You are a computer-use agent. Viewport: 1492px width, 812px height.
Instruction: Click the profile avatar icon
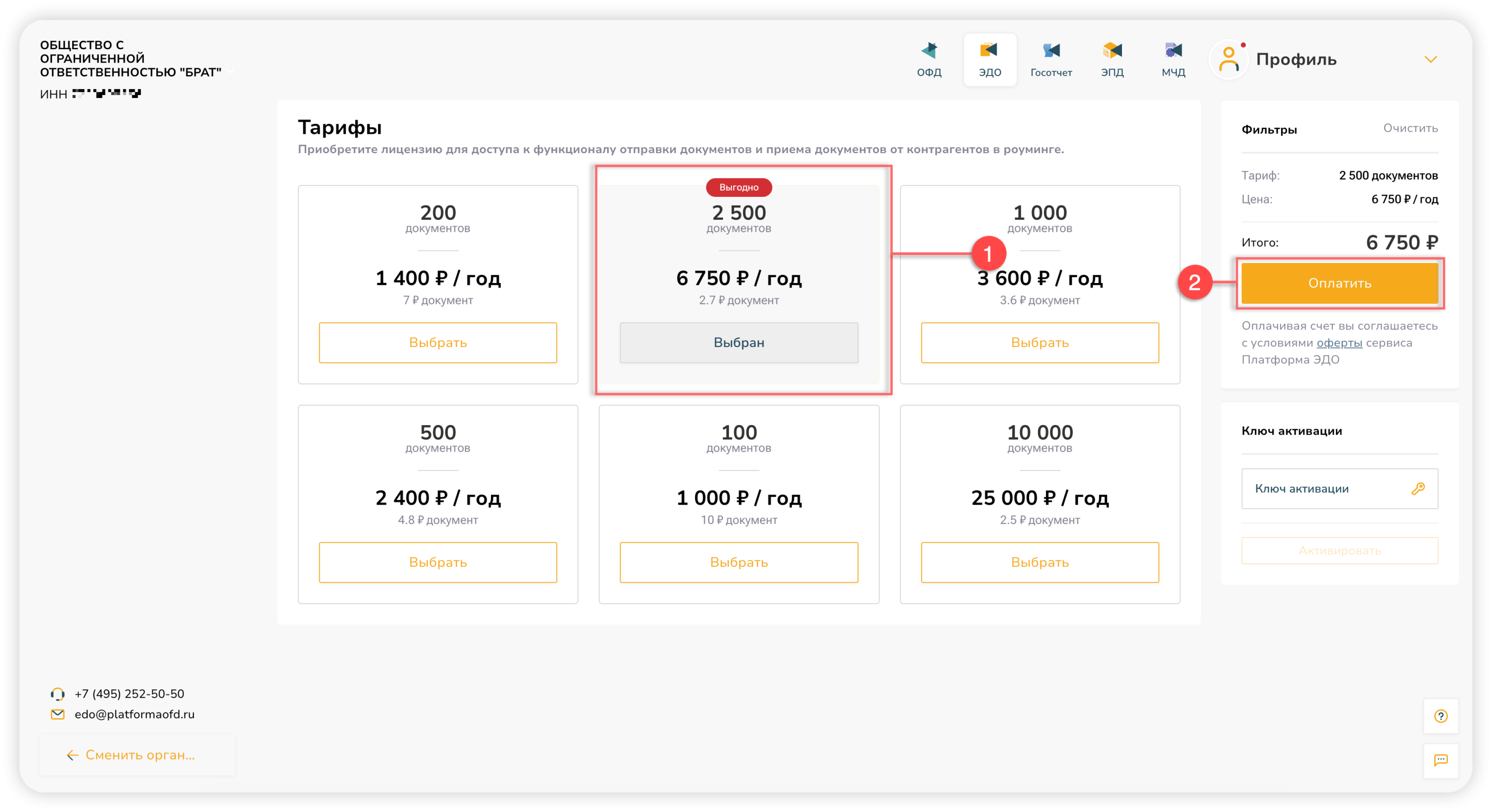[1228, 59]
